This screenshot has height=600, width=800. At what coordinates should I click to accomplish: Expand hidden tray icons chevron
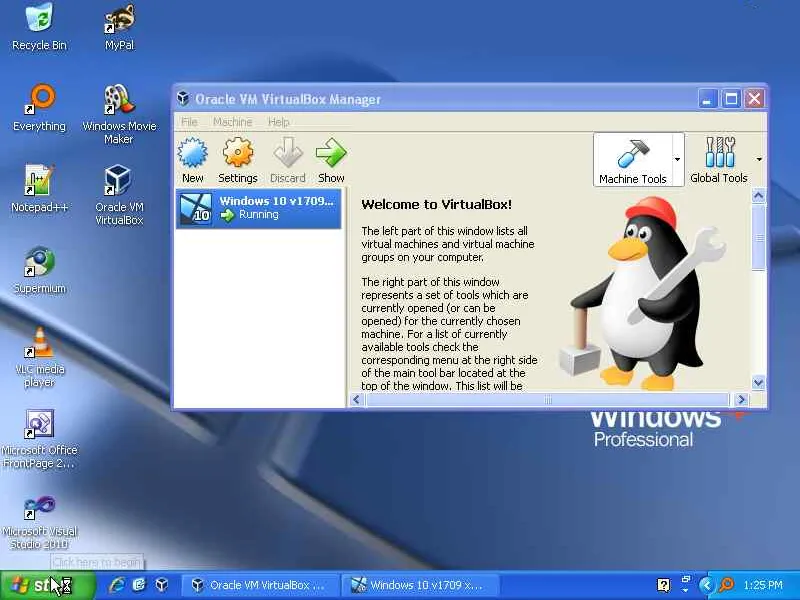(706, 585)
